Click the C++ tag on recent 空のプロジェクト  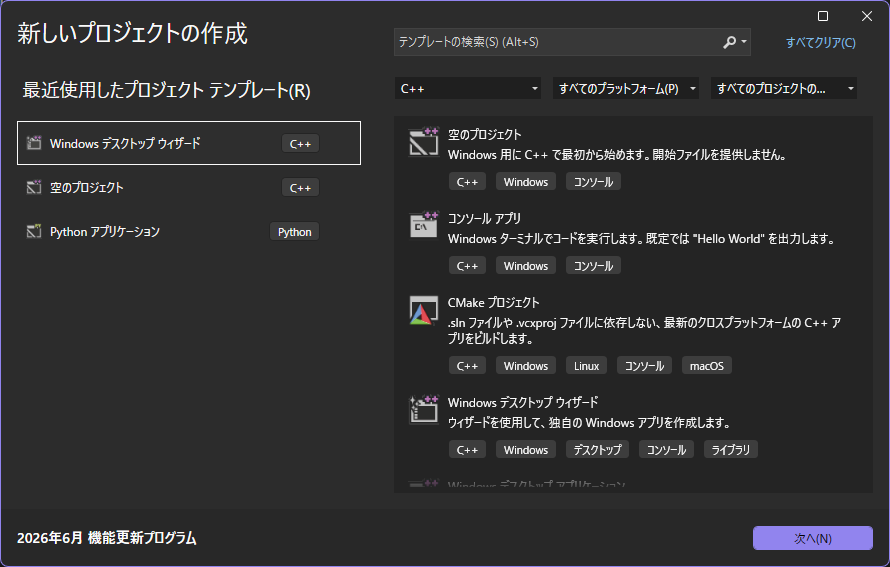[x=300, y=188]
